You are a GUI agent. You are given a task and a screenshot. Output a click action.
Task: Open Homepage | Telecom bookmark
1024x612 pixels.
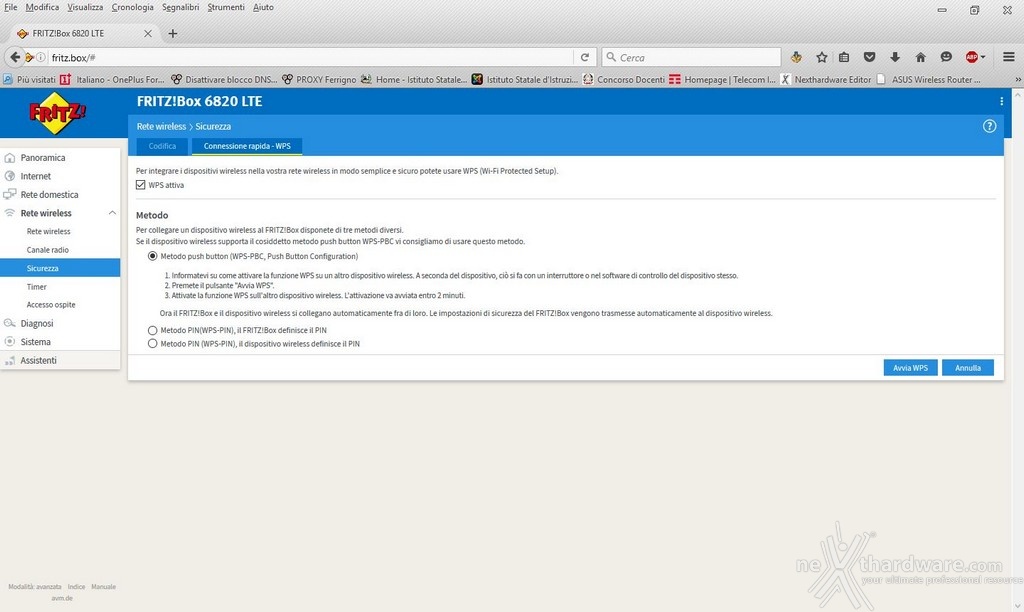point(722,80)
